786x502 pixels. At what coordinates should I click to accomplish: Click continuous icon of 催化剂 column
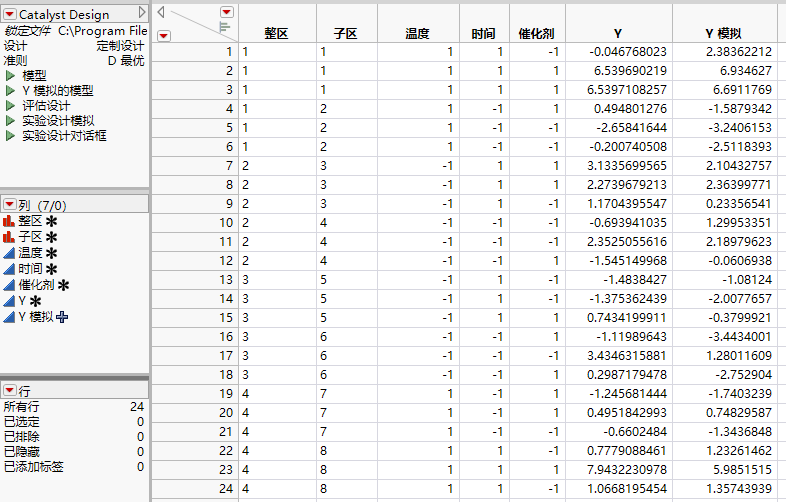pos(9,285)
